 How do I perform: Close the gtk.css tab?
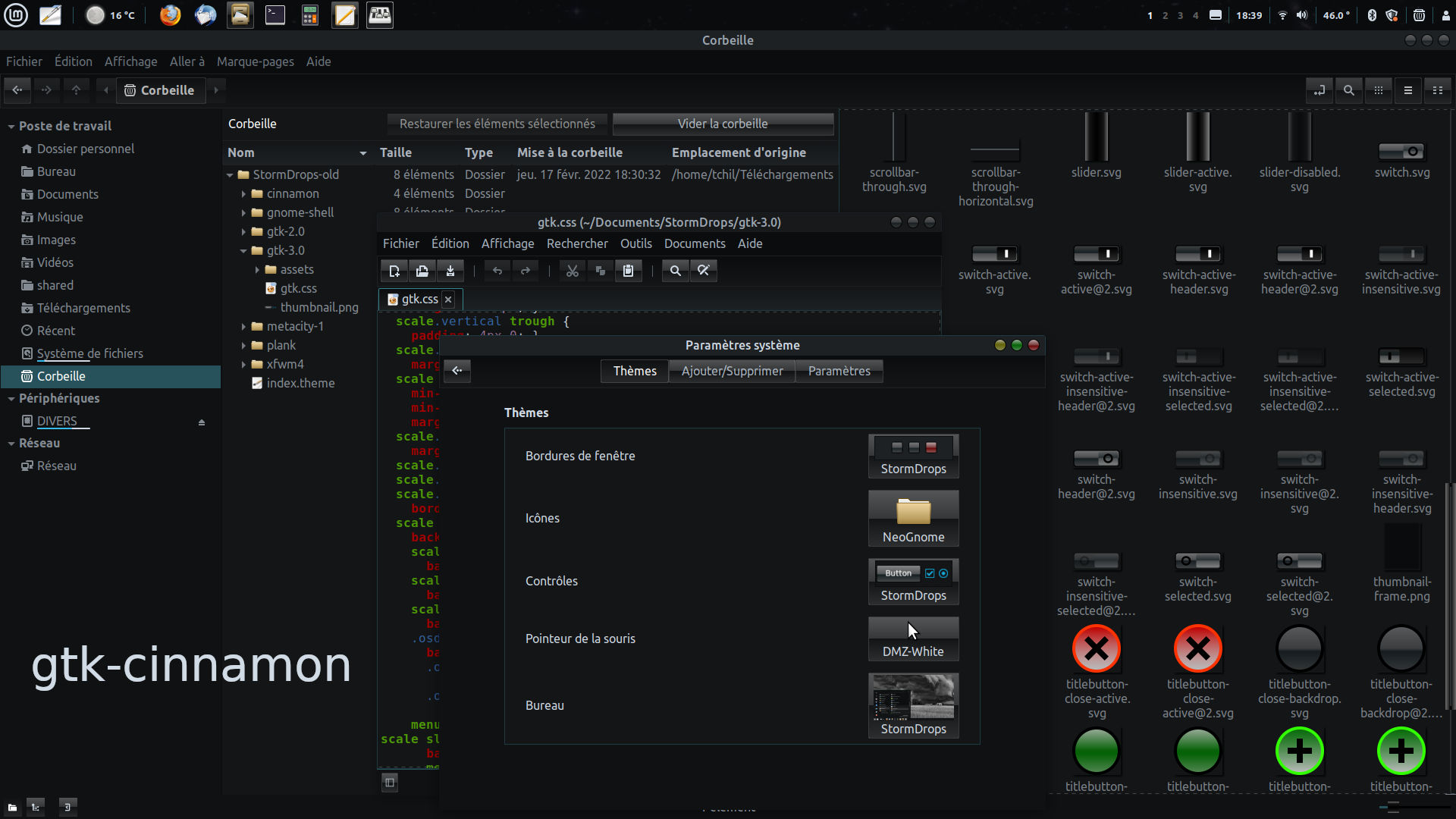448,300
